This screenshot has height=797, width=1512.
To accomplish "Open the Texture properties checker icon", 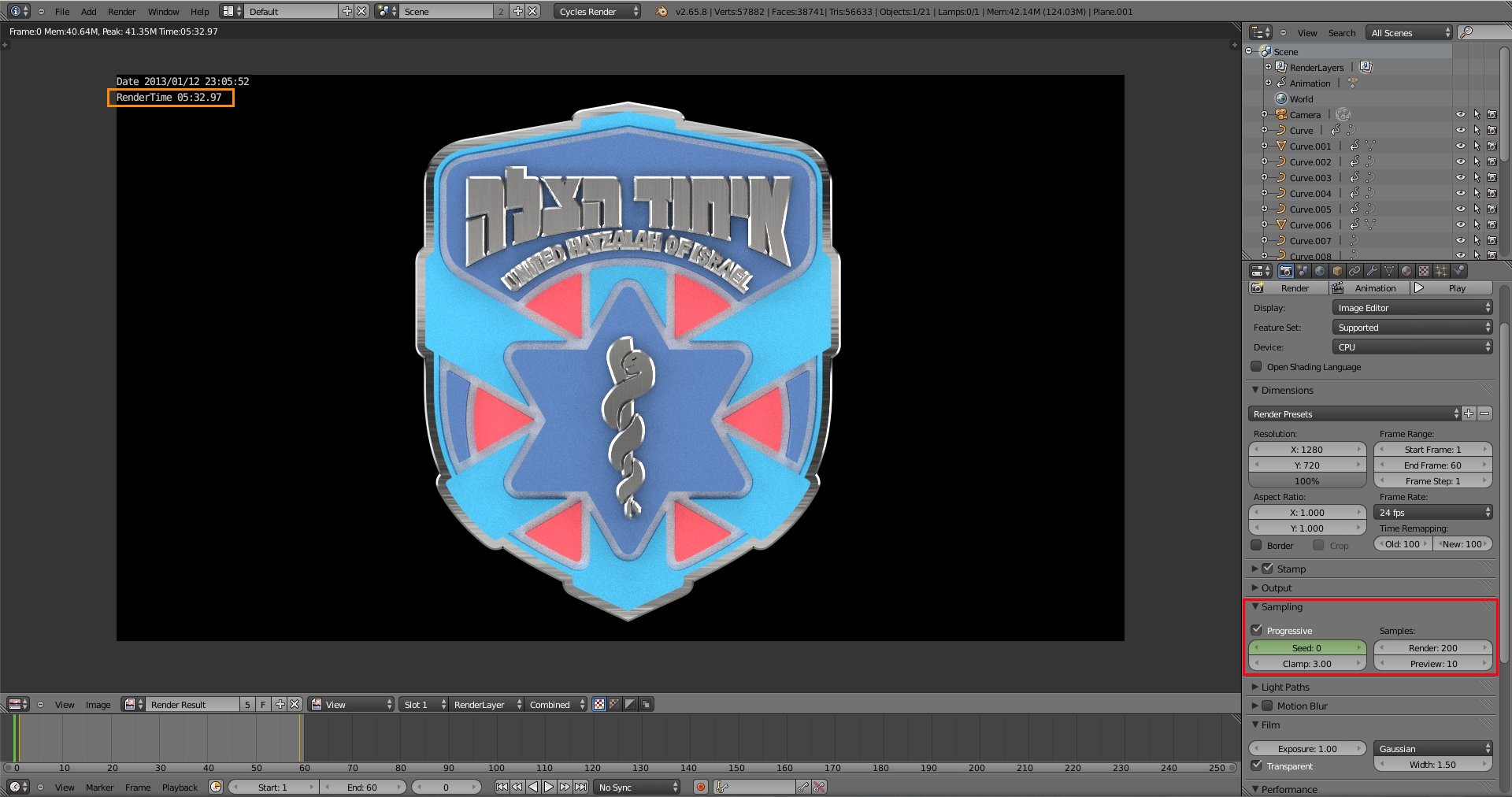I will pyautogui.click(x=1424, y=271).
